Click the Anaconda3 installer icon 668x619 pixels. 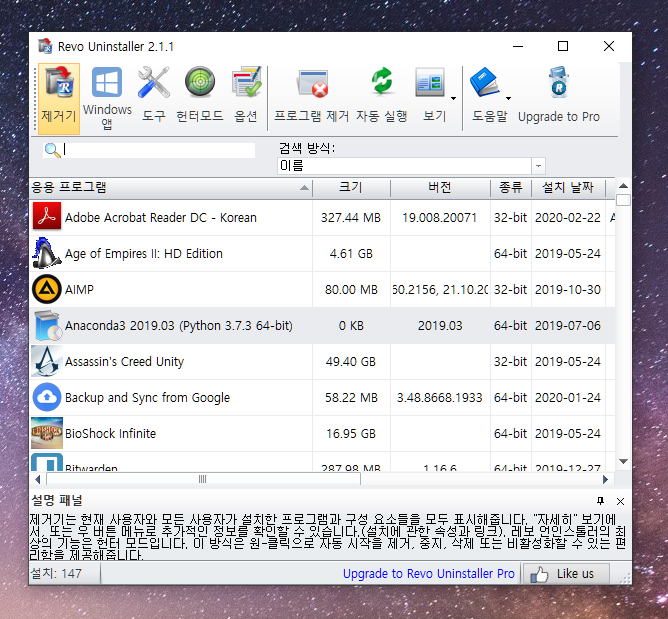point(47,325)
